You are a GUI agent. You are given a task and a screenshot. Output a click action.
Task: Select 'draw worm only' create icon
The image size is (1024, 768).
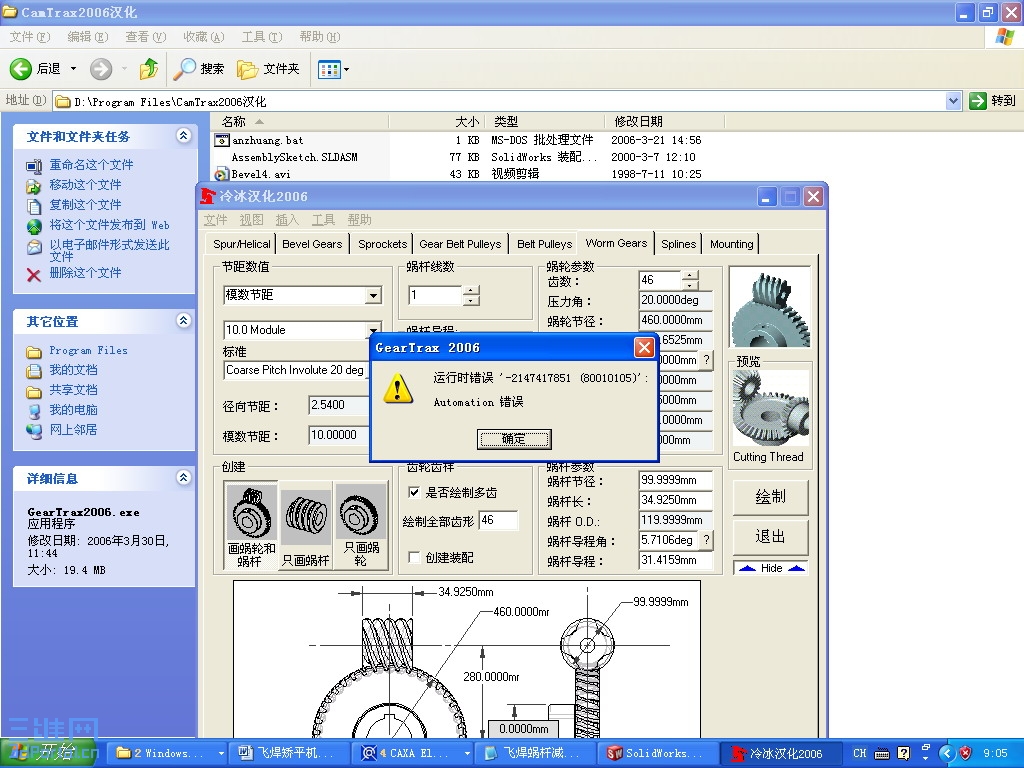[x=306, y=526]
